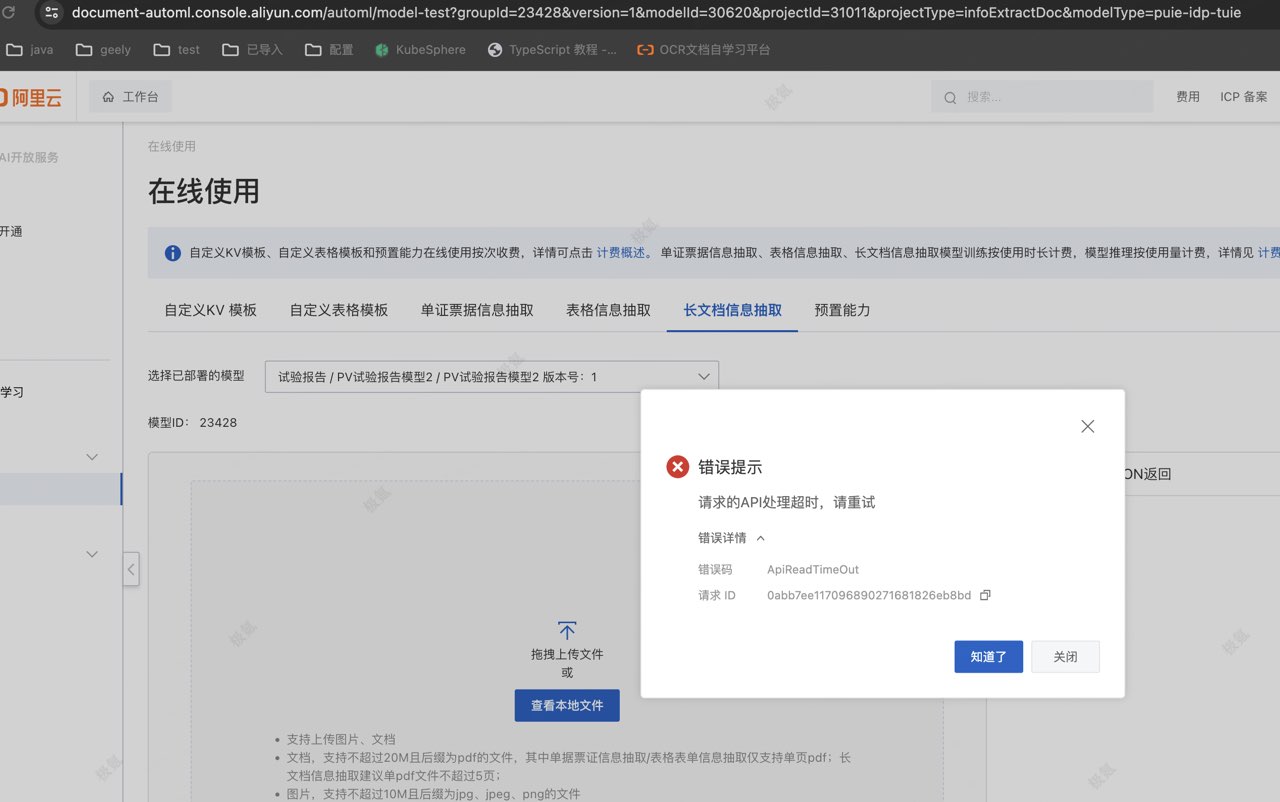Open the deployed model dropdown
Viewport: 1280px width, 802px height.
point(492,377)
